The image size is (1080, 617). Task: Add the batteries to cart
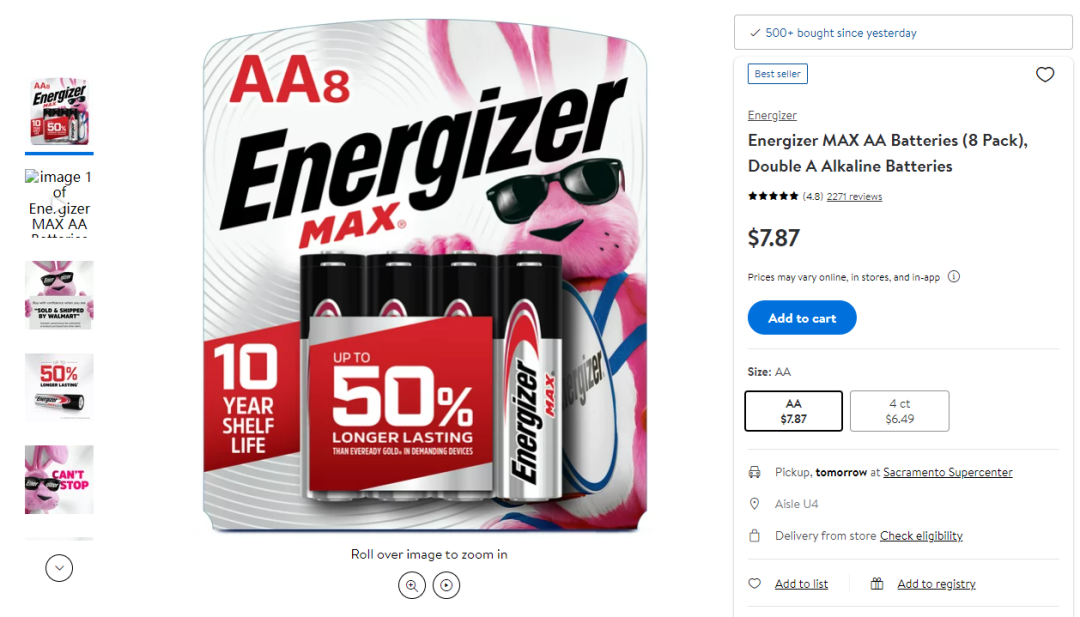pyautogui.click(x=802, y=318)
